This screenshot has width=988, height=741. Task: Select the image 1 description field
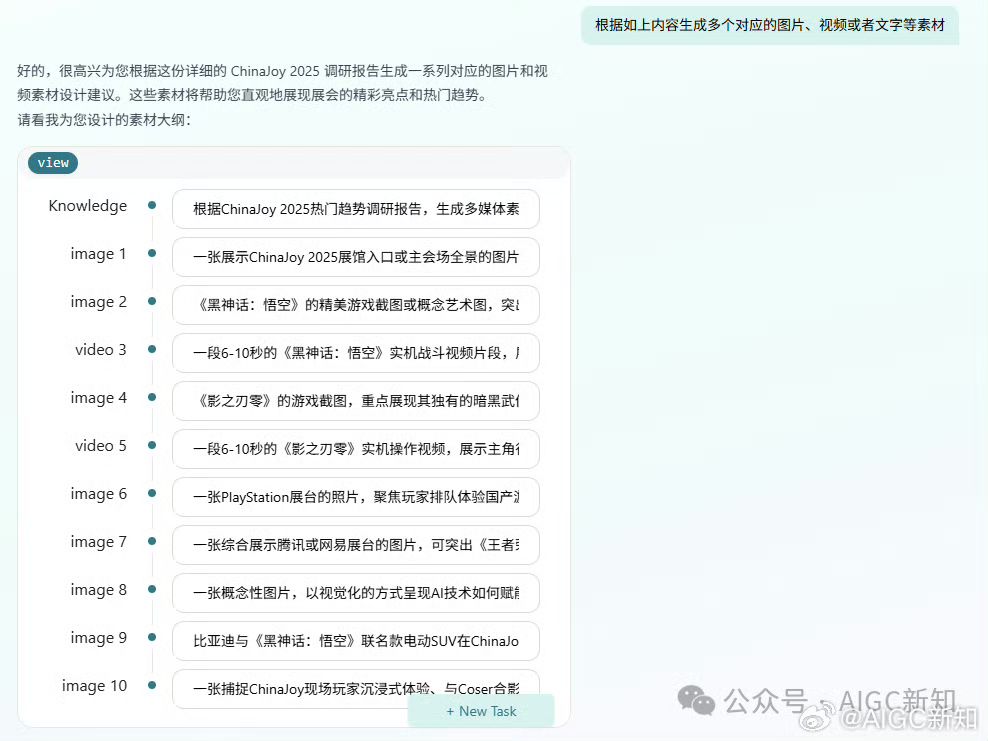coord(356,257)
